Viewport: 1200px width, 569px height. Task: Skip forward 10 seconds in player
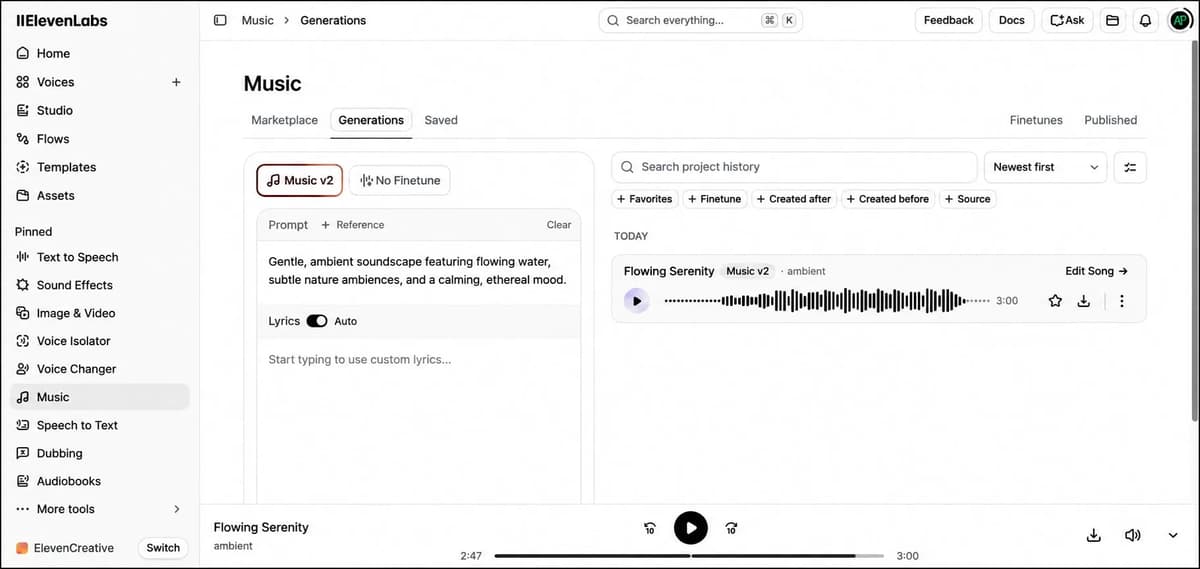731,528
